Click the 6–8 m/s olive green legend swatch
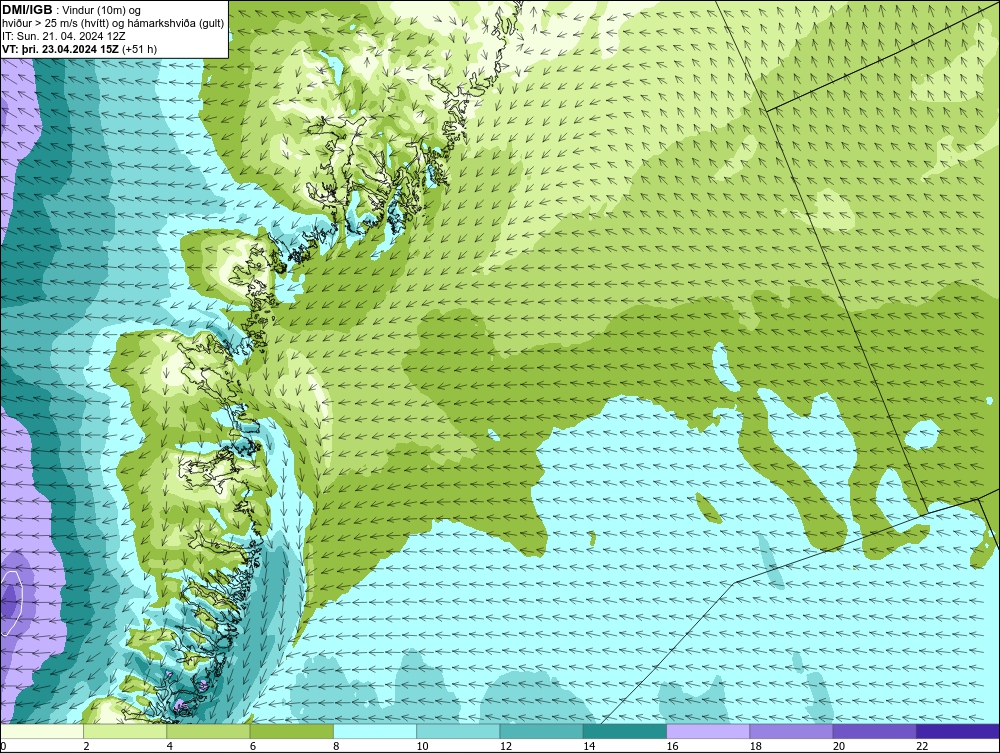The height and width of the screenshot is (753, 1000). [x=291, y=731]
